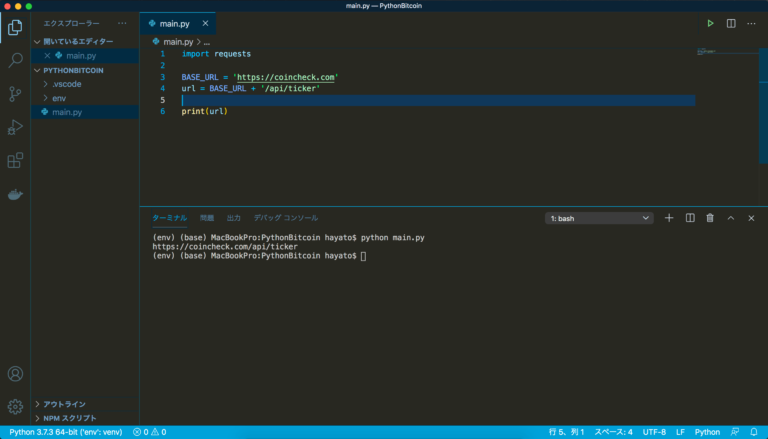Screen dimensions: 768x439
Task: Click the warnings count icon in status bar
Action: 155,432
